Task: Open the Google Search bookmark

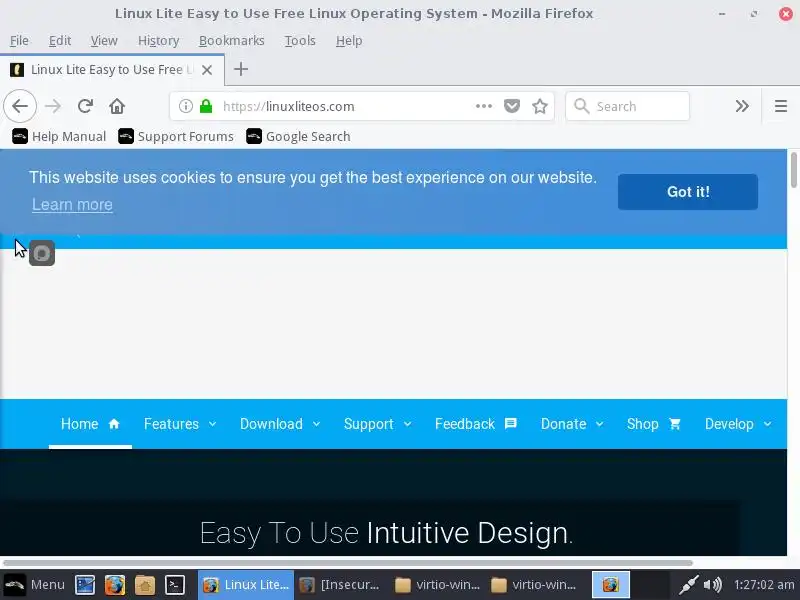Action: pos(298,136)
